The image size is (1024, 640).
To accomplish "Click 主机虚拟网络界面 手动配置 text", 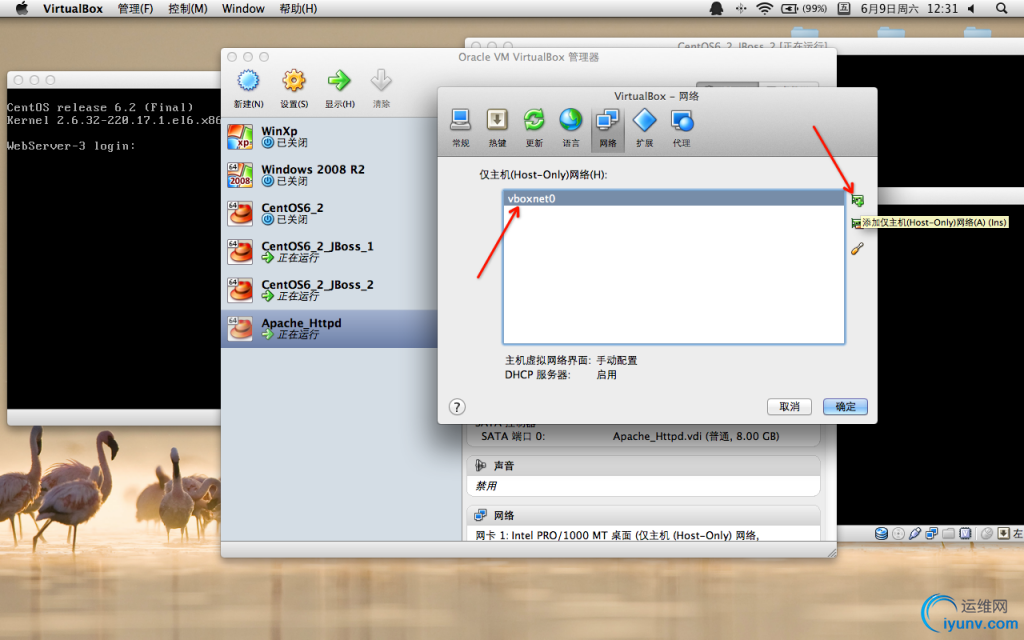I will 571,360.
